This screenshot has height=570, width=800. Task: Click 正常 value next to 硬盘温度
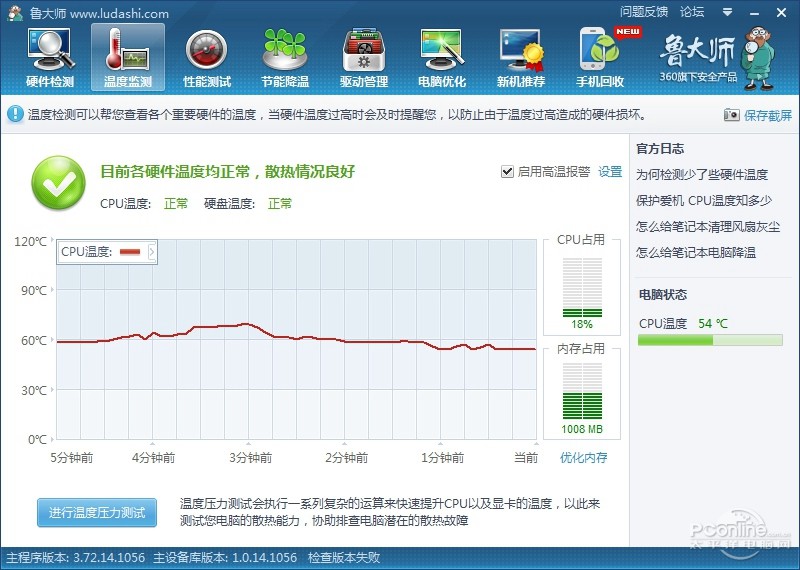pyautogui.click(x=280, y=204)
